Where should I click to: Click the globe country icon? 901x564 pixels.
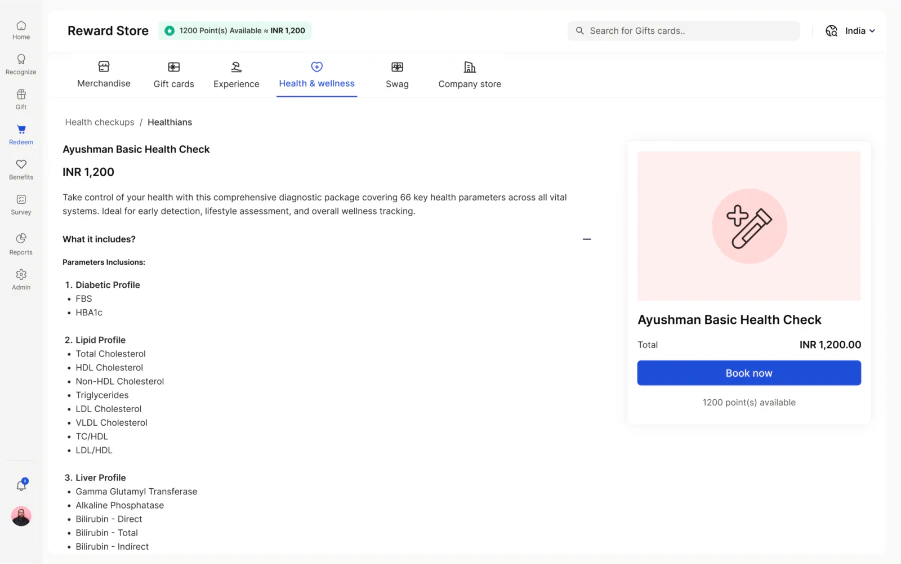click(x=831, y=31)
